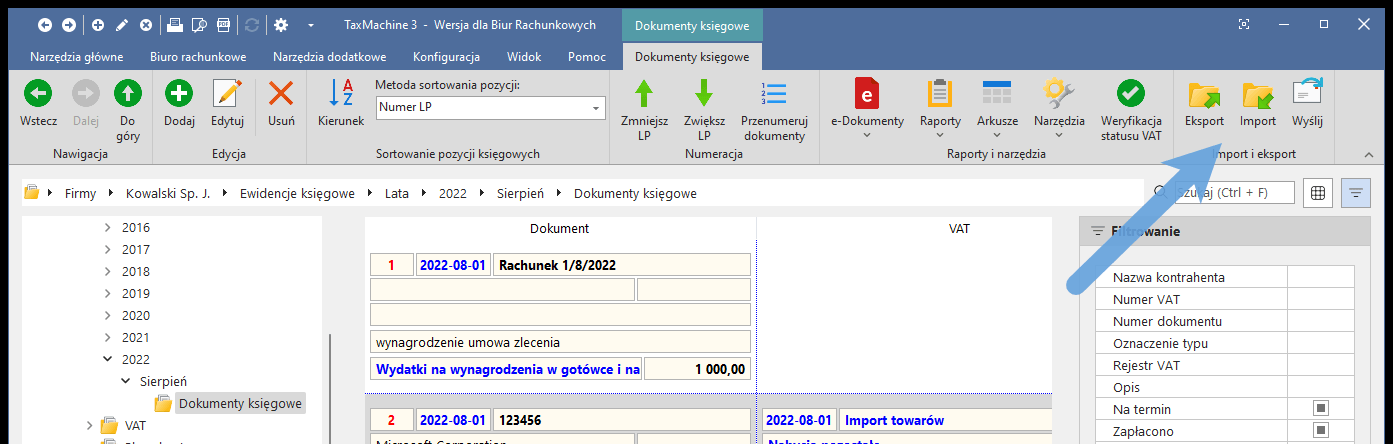Select Dokumenty księgowe in the tree
The width and height of the screenshot is (1393, 444).
click(x=240, y=404)
